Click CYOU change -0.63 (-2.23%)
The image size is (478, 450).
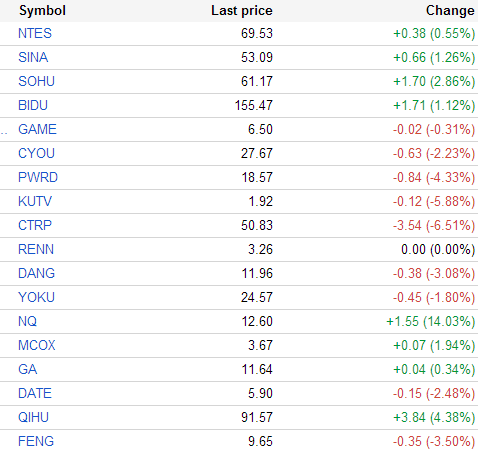click(434, 153)
